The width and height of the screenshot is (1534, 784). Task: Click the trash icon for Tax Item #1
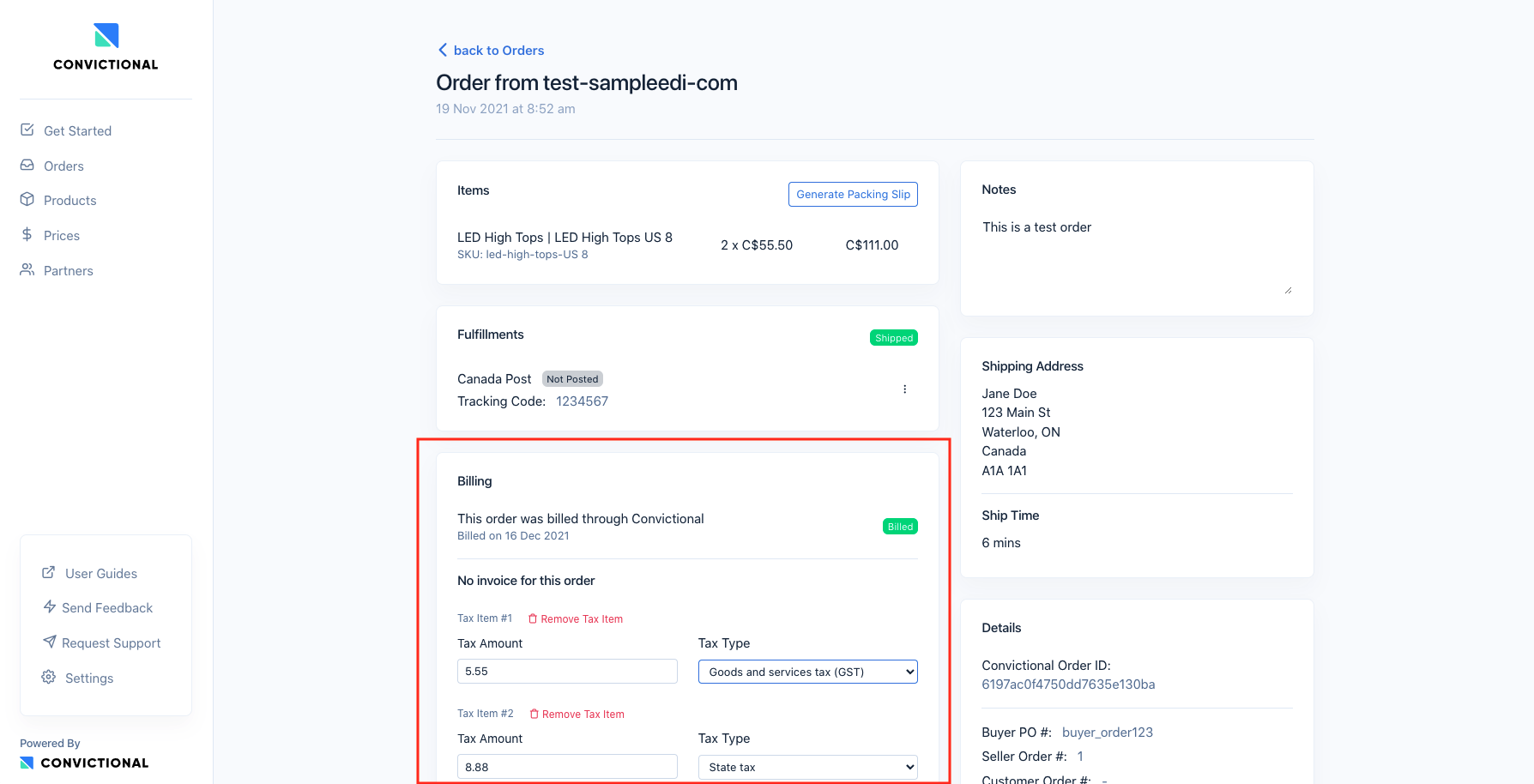tap(533, 618)
